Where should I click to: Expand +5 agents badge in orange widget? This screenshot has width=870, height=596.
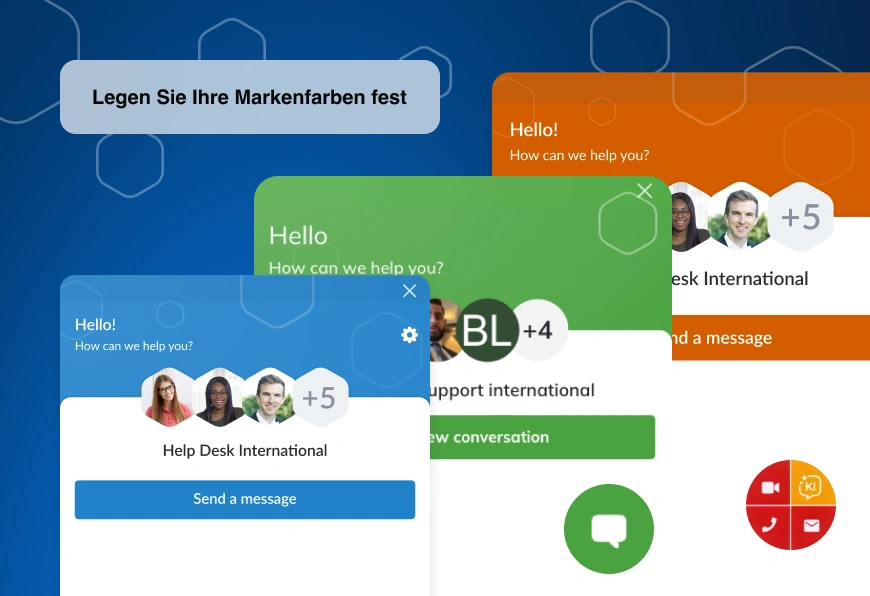(x=800, y=216)
